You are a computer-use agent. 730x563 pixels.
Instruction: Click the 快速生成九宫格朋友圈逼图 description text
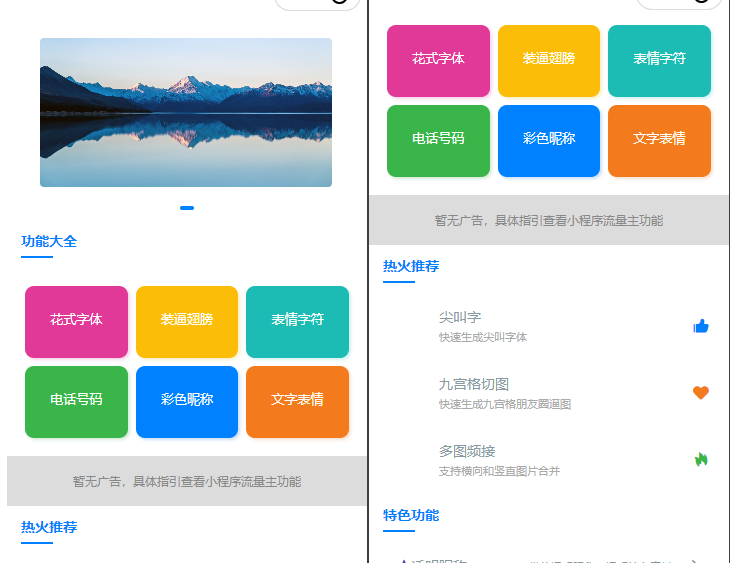tap(505, 404)
